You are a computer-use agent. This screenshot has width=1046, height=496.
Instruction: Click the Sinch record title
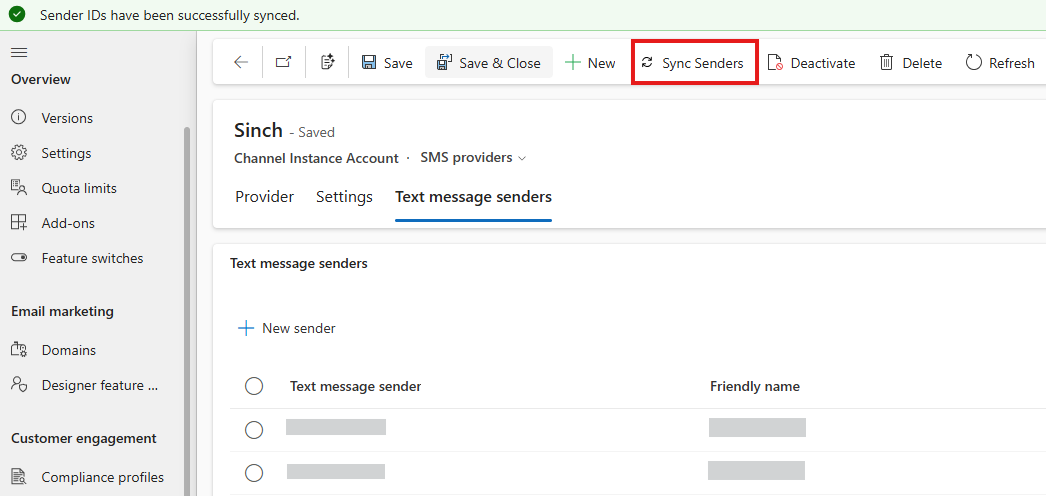(258, 130)
